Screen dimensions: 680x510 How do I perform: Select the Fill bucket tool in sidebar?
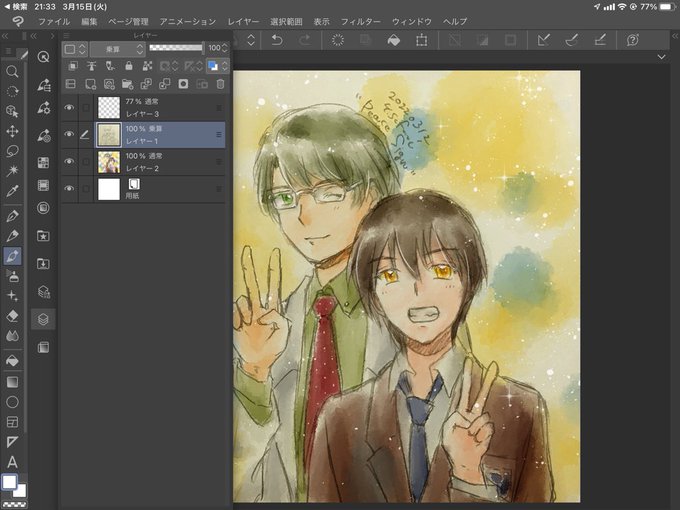(x=12, y=360)
